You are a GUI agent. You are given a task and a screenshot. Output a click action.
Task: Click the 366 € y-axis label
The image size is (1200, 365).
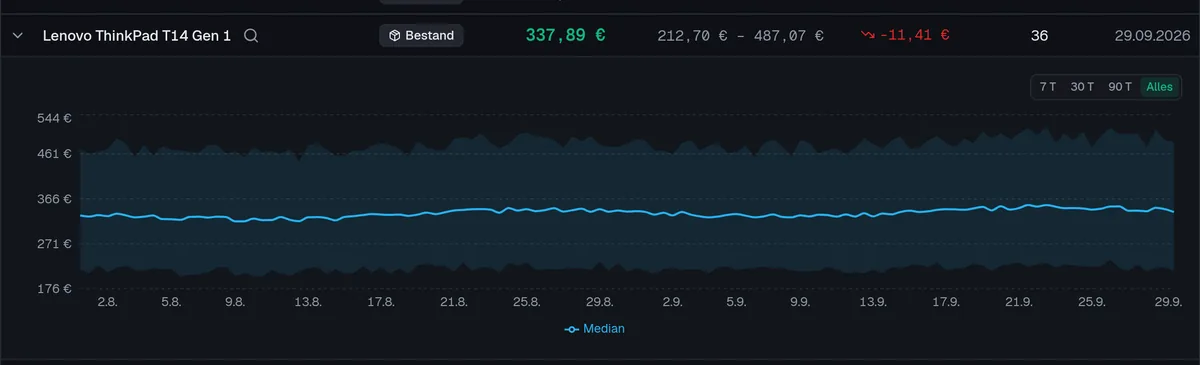pyautogui.click(x=54, y=198)
